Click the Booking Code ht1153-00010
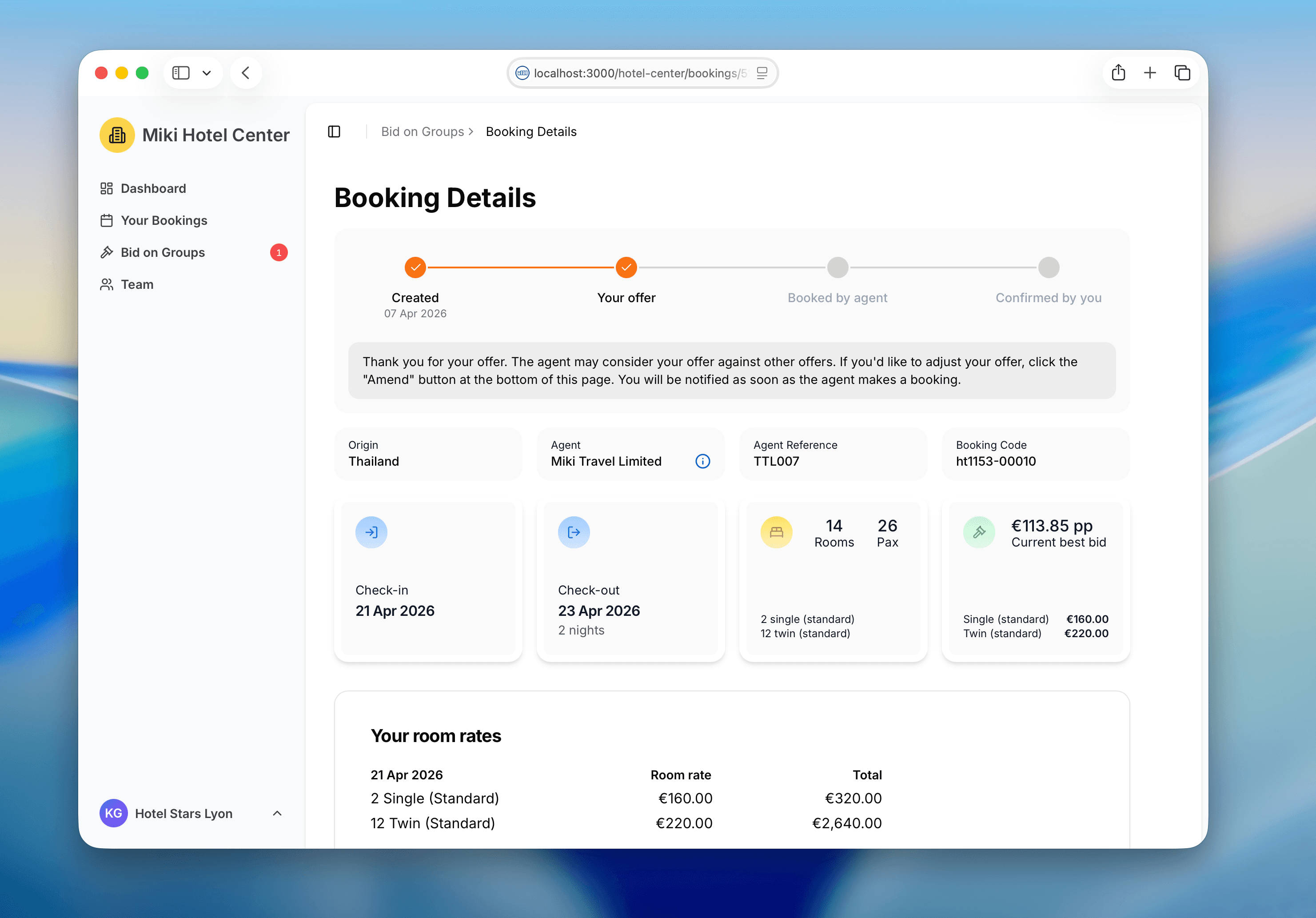 point(996,462)
